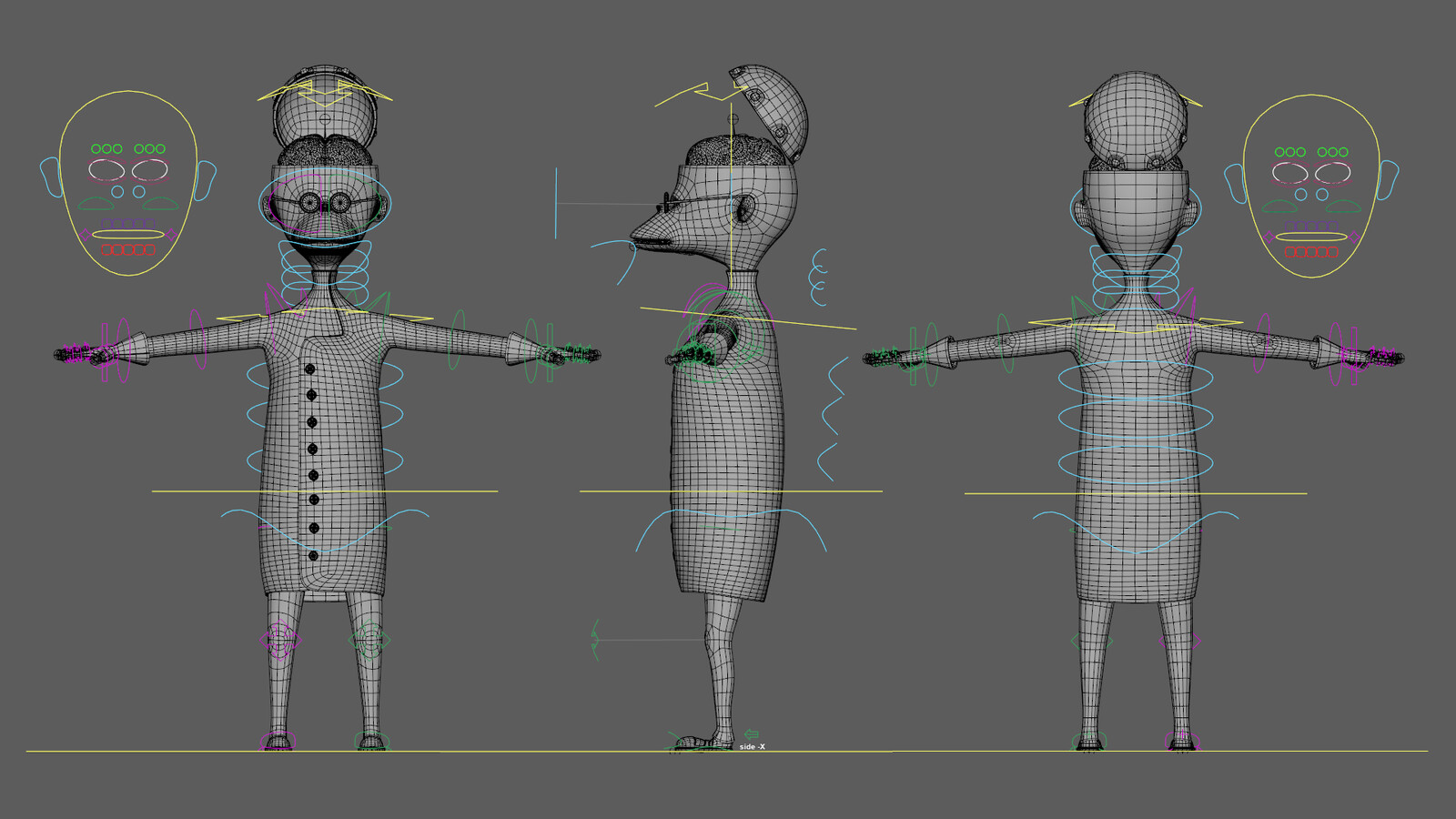Viewport: 1456px width, 819px height.
Task: Pick middle red lower-lip square, front-view face panel
Action: click(x=128, y=249)
